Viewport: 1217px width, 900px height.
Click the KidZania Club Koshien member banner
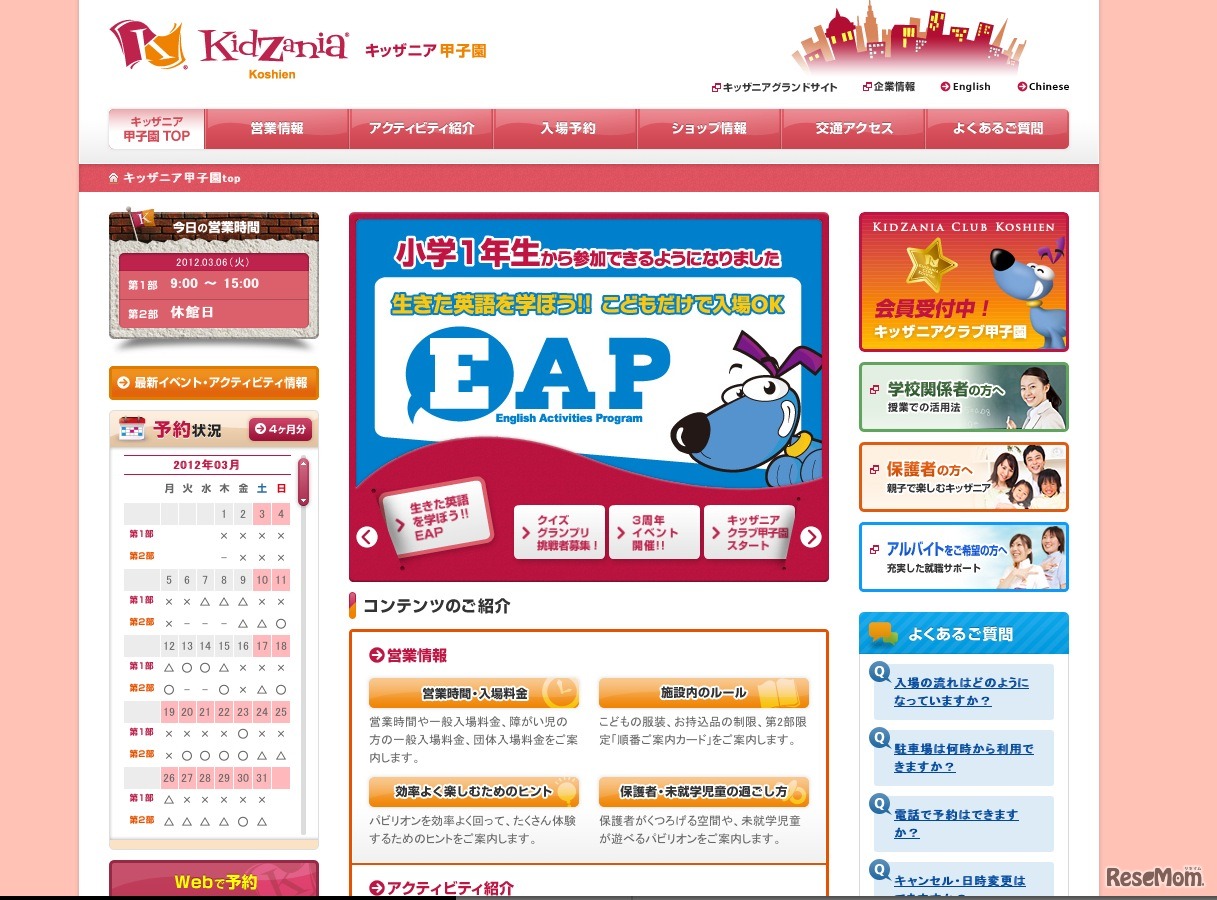[963, 282]
